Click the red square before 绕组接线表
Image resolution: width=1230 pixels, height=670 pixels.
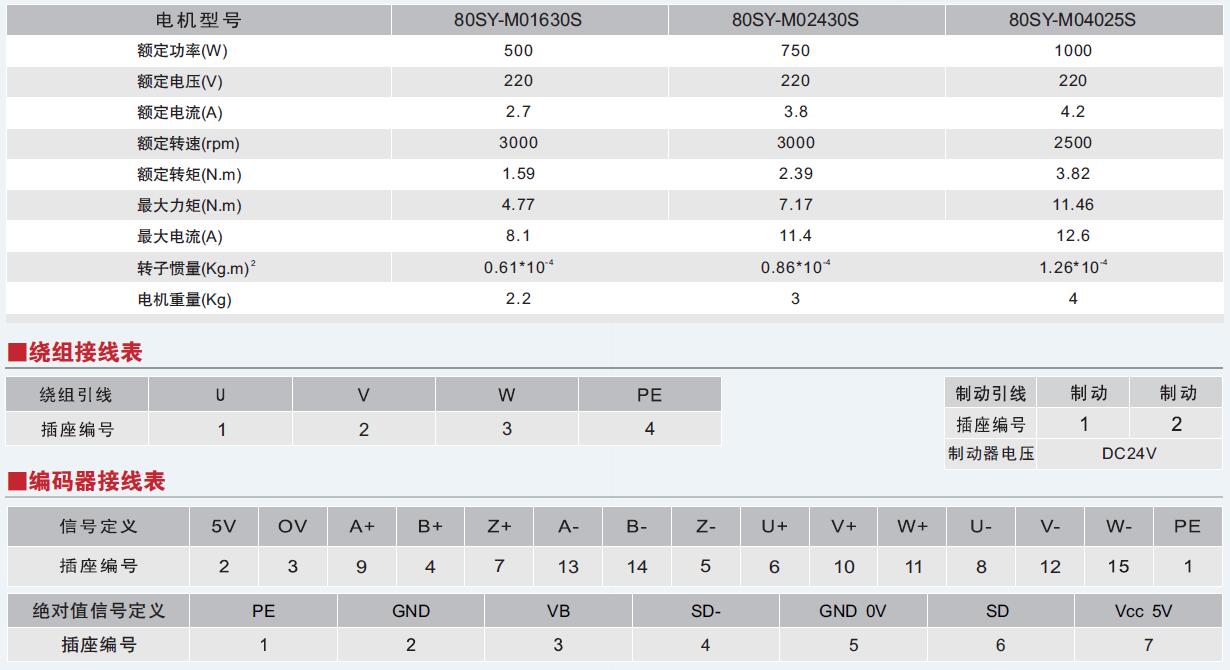(x=16, y=352)
